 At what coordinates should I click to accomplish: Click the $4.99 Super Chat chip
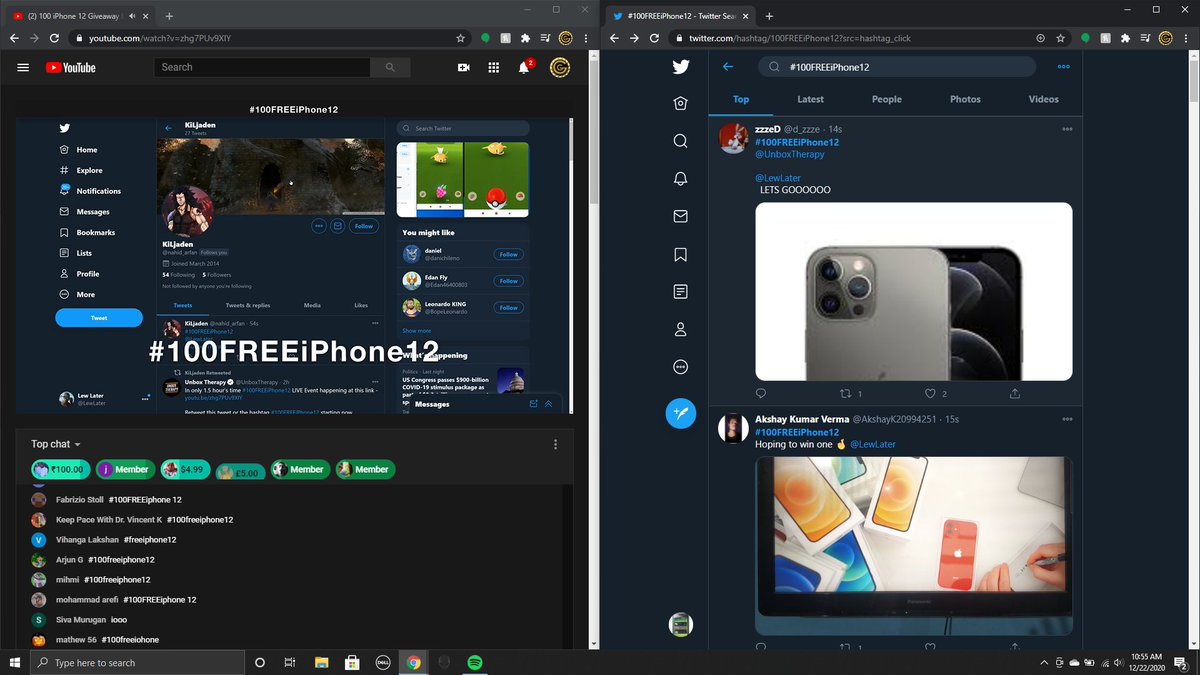pyautogui.click(x=184, y=469)
